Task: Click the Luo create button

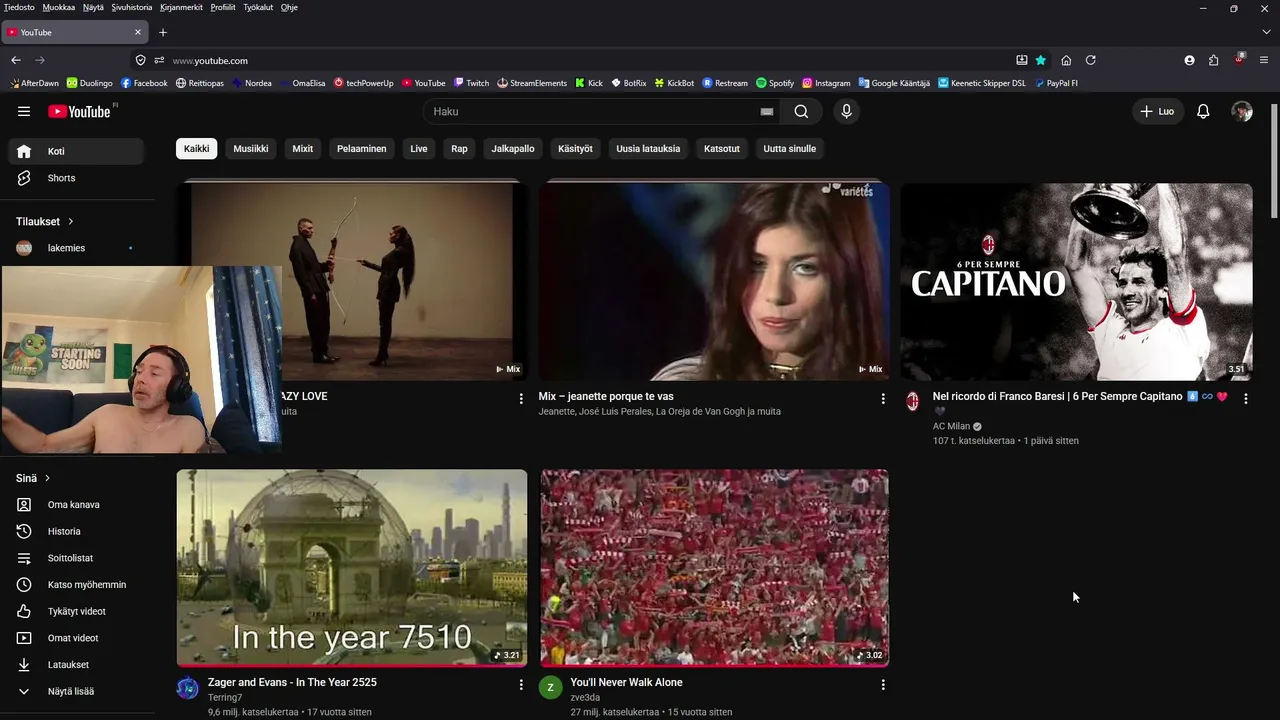Action: 1157,111
